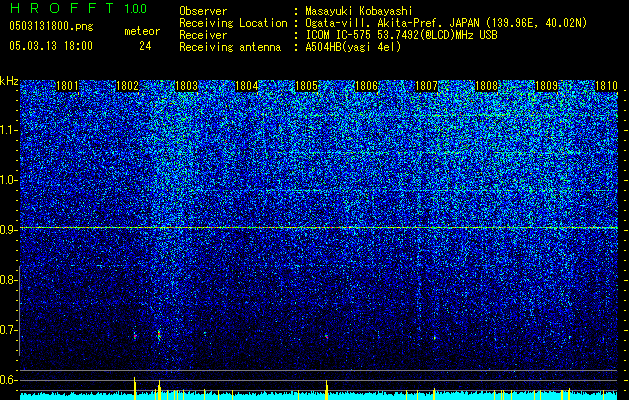Click the 0.8 kHz axis label
Image resolution: width=629 pixels, height=400 pixels.
point(9,280)
